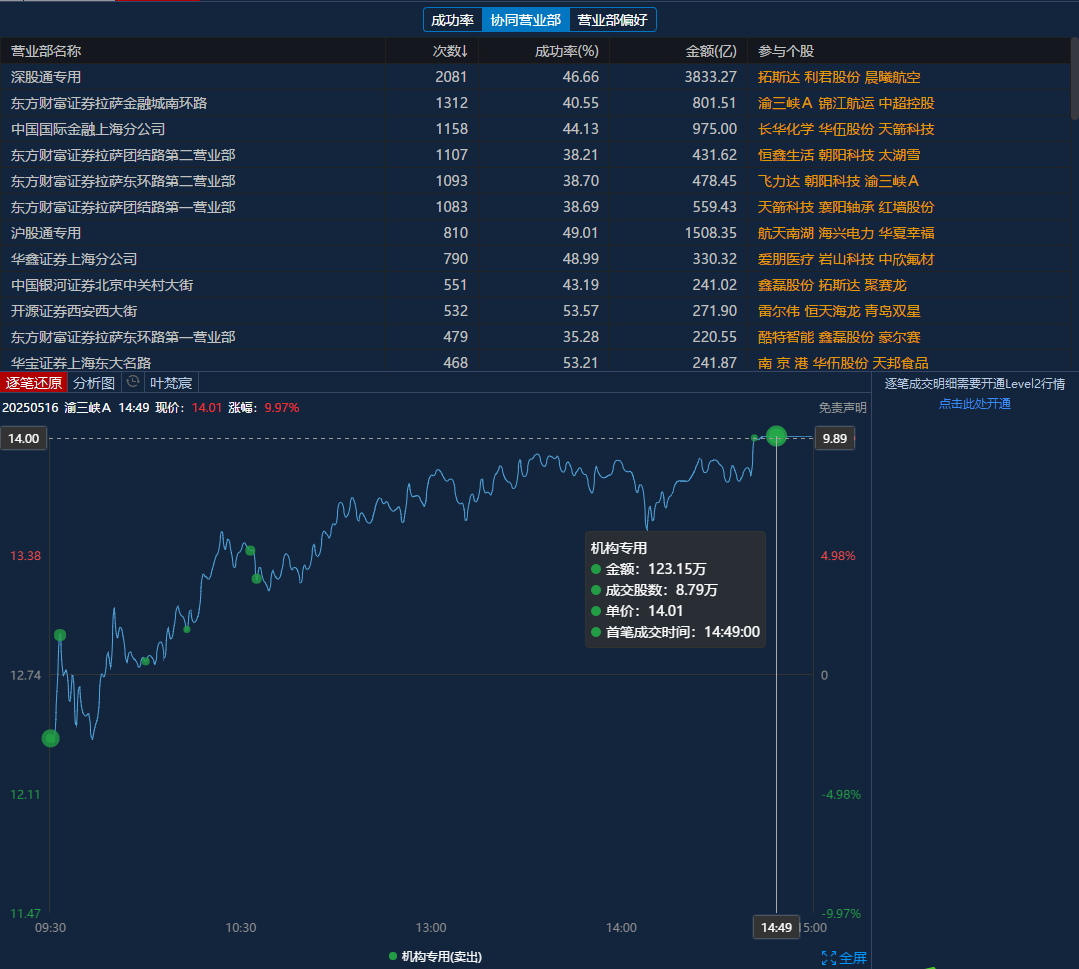Click success rate 53.57 cell
The image size is (1079, 969).
coord(580,311)
